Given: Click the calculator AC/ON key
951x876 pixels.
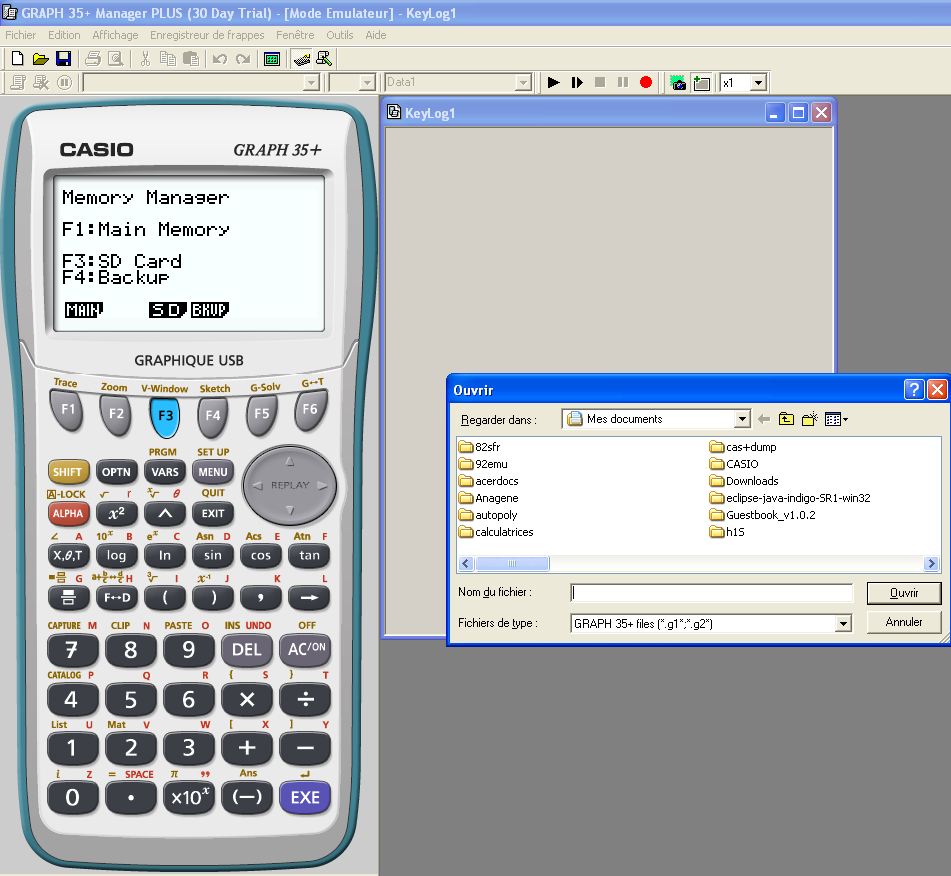Looking at the screenshot, I should [x=305, y=650].
